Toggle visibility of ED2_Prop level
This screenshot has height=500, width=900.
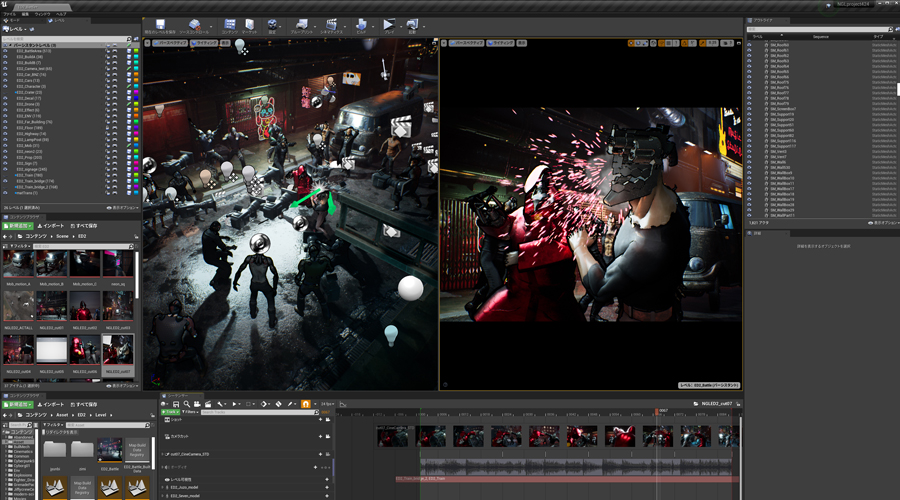tap(5, 157)
